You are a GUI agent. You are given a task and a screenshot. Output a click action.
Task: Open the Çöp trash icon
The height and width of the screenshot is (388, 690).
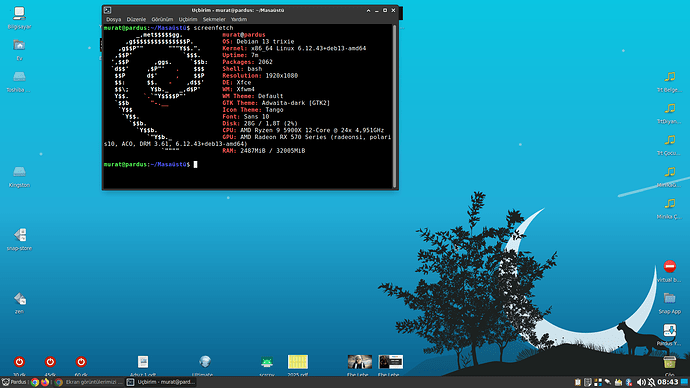tap(670, 362)
